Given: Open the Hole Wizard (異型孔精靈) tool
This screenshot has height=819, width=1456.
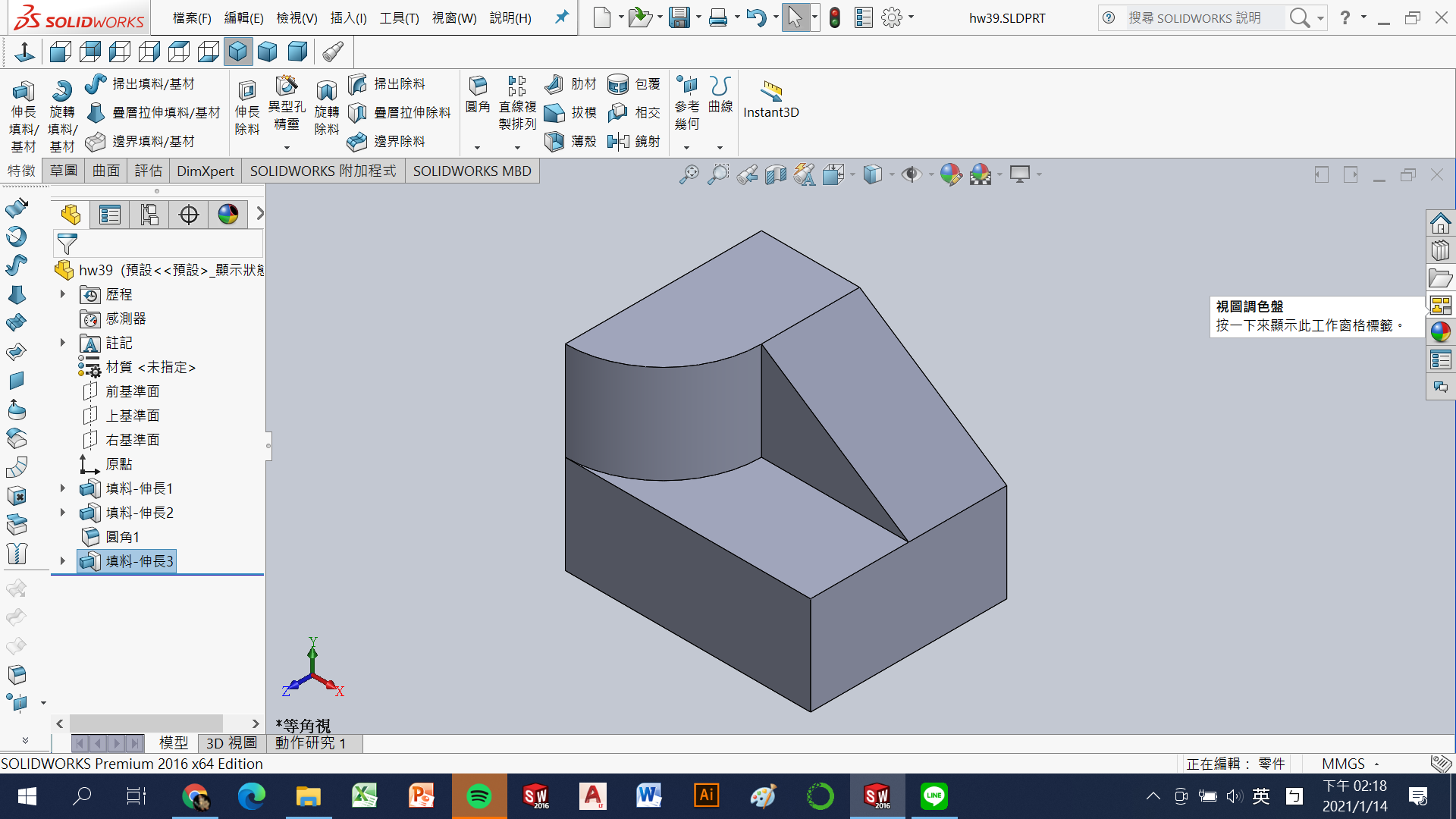Looking at the screenshot, I should pos(287,86).
